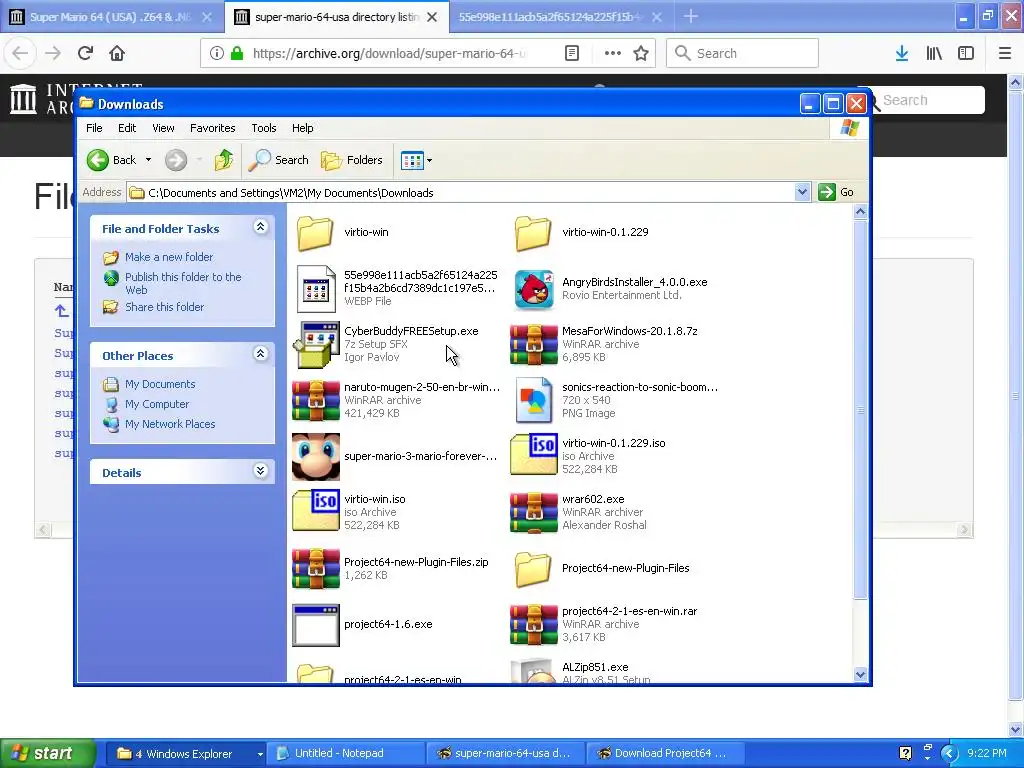Select Project64-new-Plugin-Files.zip icon
Screen dimensions: 1024x768
coord(316,568)
